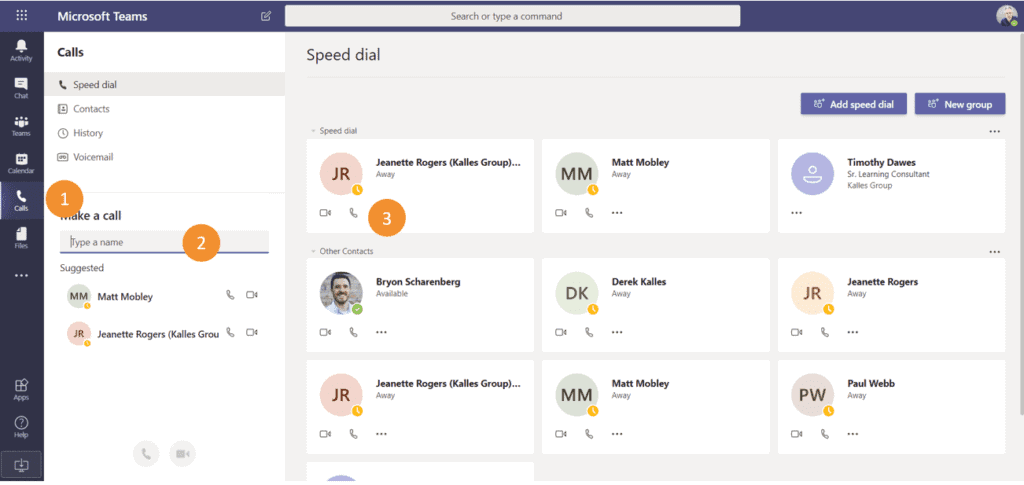Open the app launcher waffle icon
This screenshot has width=1024, height=485.
(x=22, y=16)
